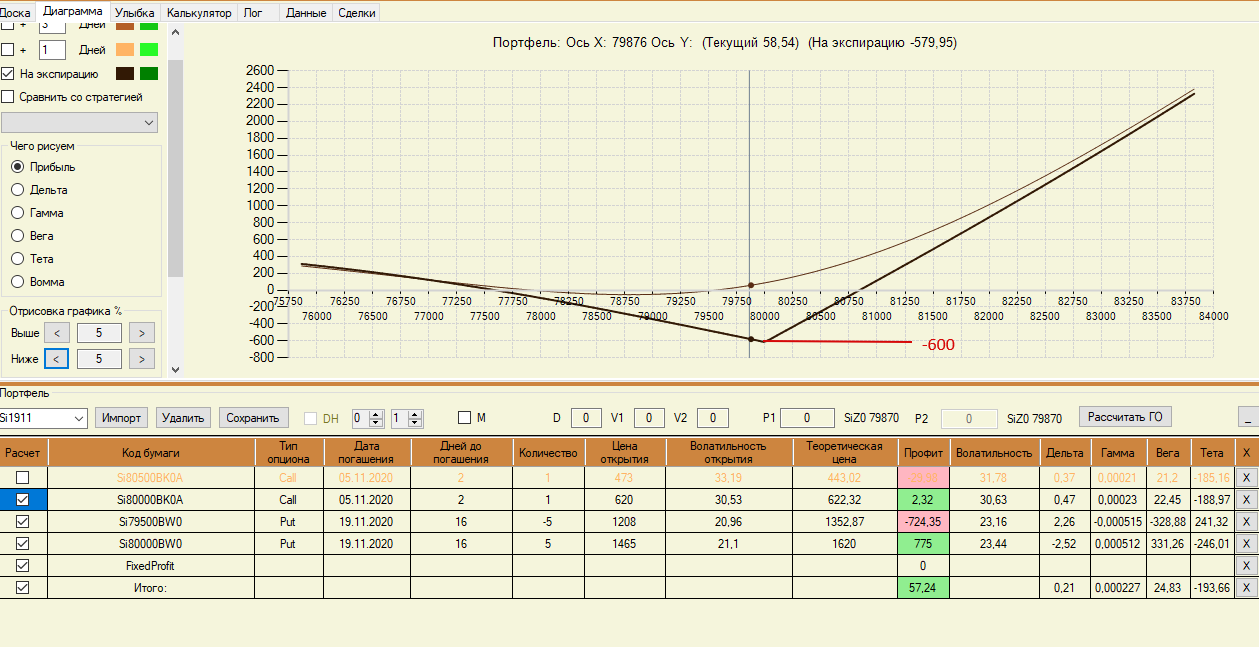This screenshot has height=647, width=1259.
Task: Click the Сохранить button
Action: pos(255,418)
